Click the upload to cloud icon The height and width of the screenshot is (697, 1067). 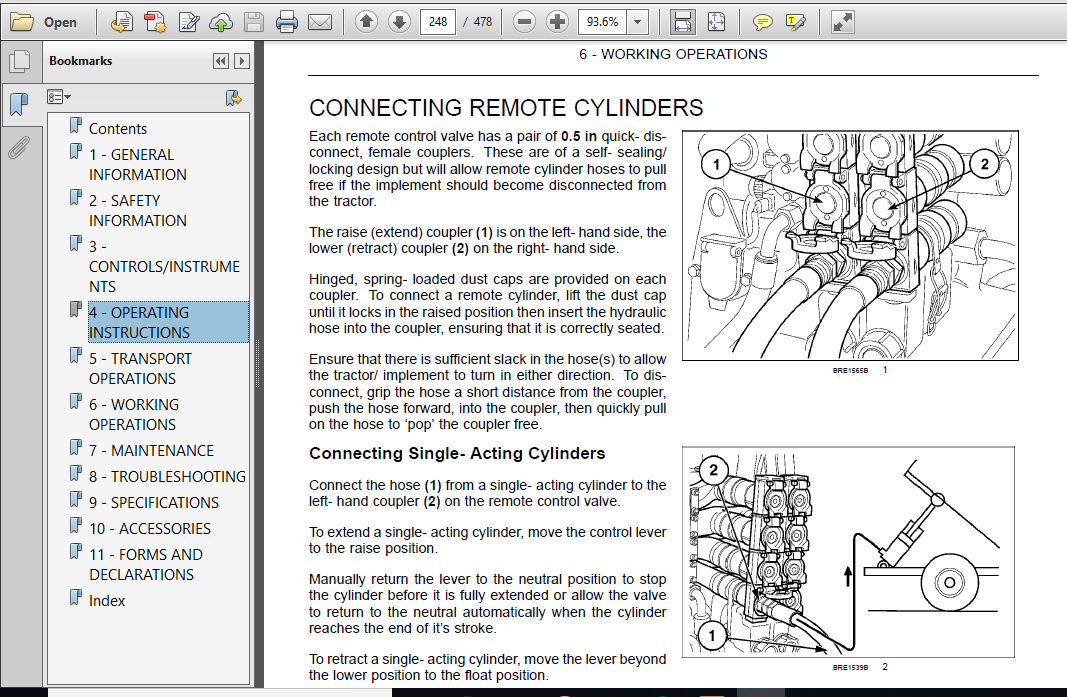pyautogui.click(x=220, y=22)
